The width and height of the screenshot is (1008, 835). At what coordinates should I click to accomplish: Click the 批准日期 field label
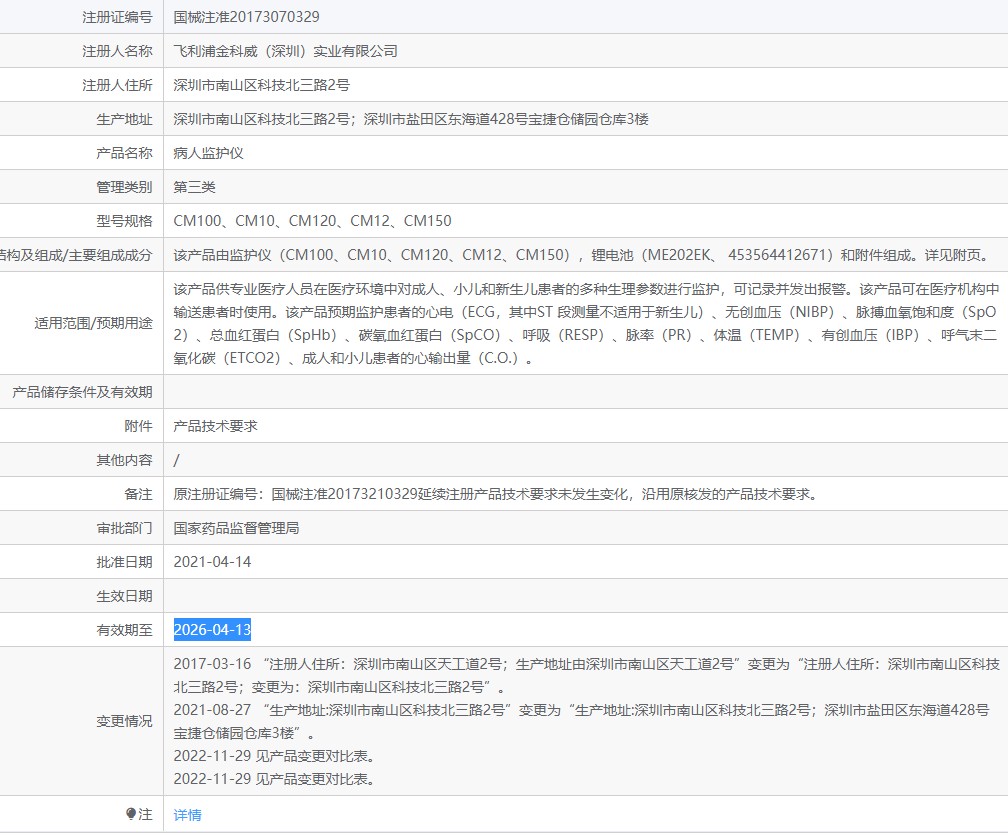pyautogui.click(x=124, y=562)
